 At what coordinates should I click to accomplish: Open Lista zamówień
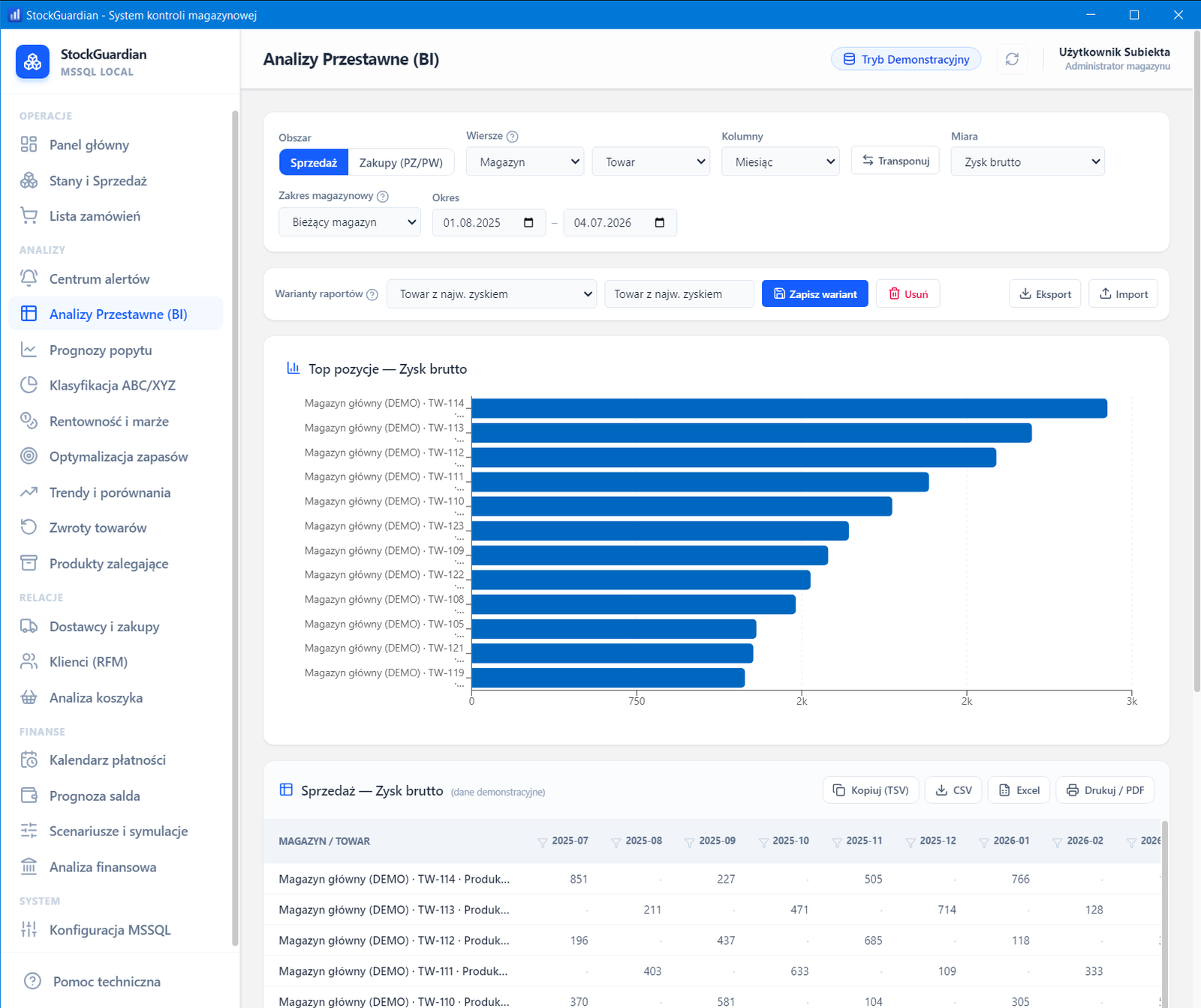click(x=116, y=216)
